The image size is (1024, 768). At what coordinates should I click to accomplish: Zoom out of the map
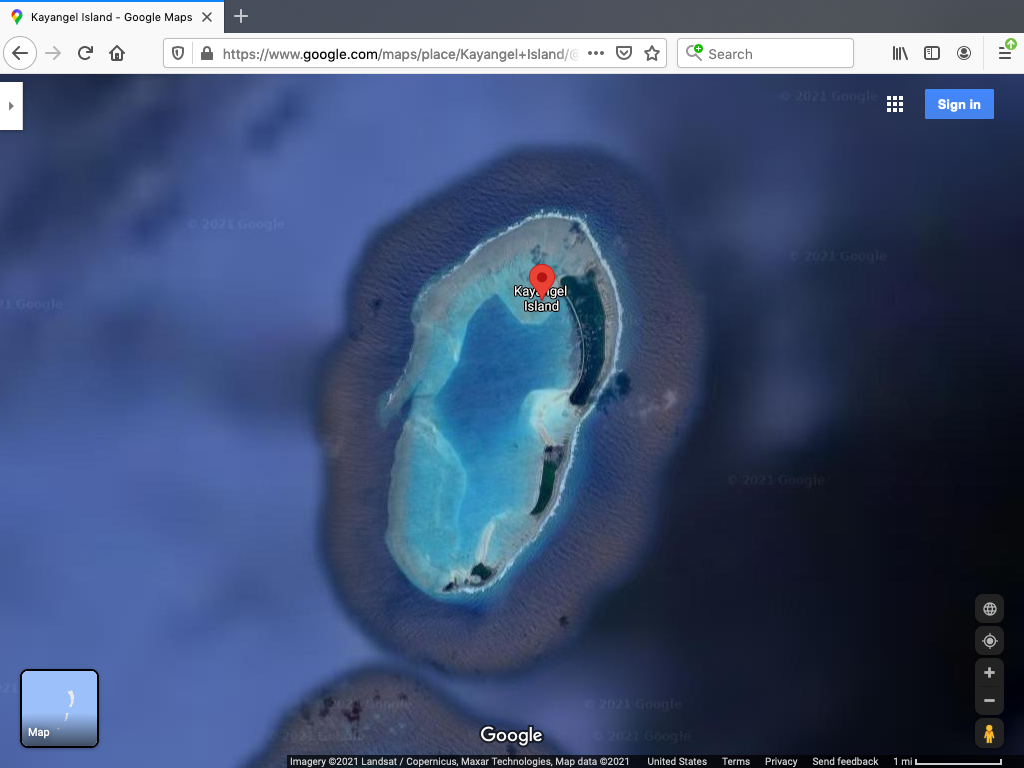[x=989, y=701]
